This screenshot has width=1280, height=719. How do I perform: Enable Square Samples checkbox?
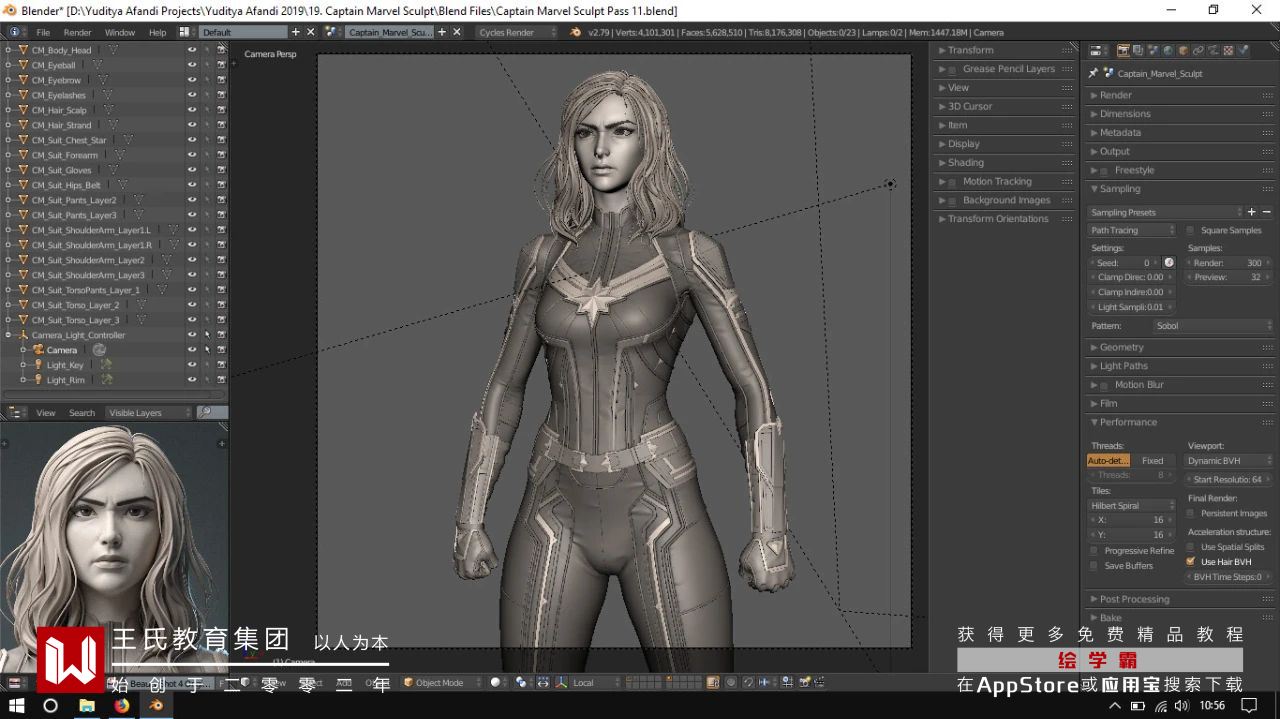pos(1190,230)
